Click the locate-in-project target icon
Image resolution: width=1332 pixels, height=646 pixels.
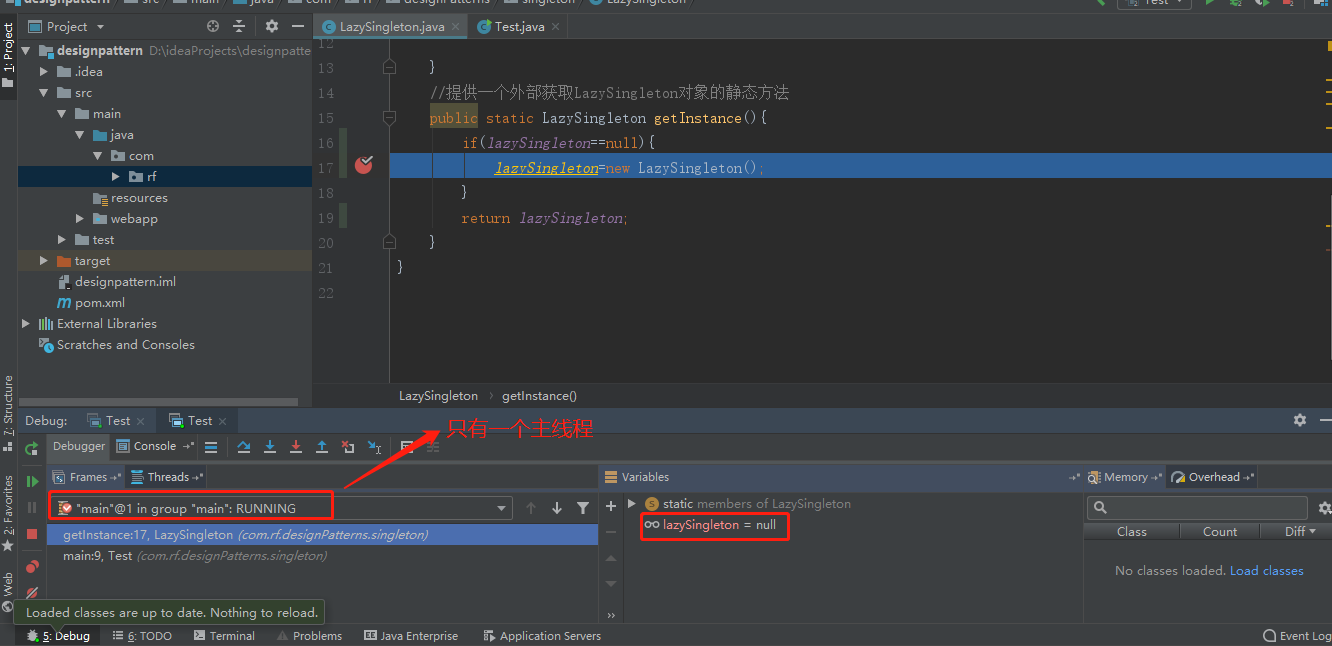[213, 27]
